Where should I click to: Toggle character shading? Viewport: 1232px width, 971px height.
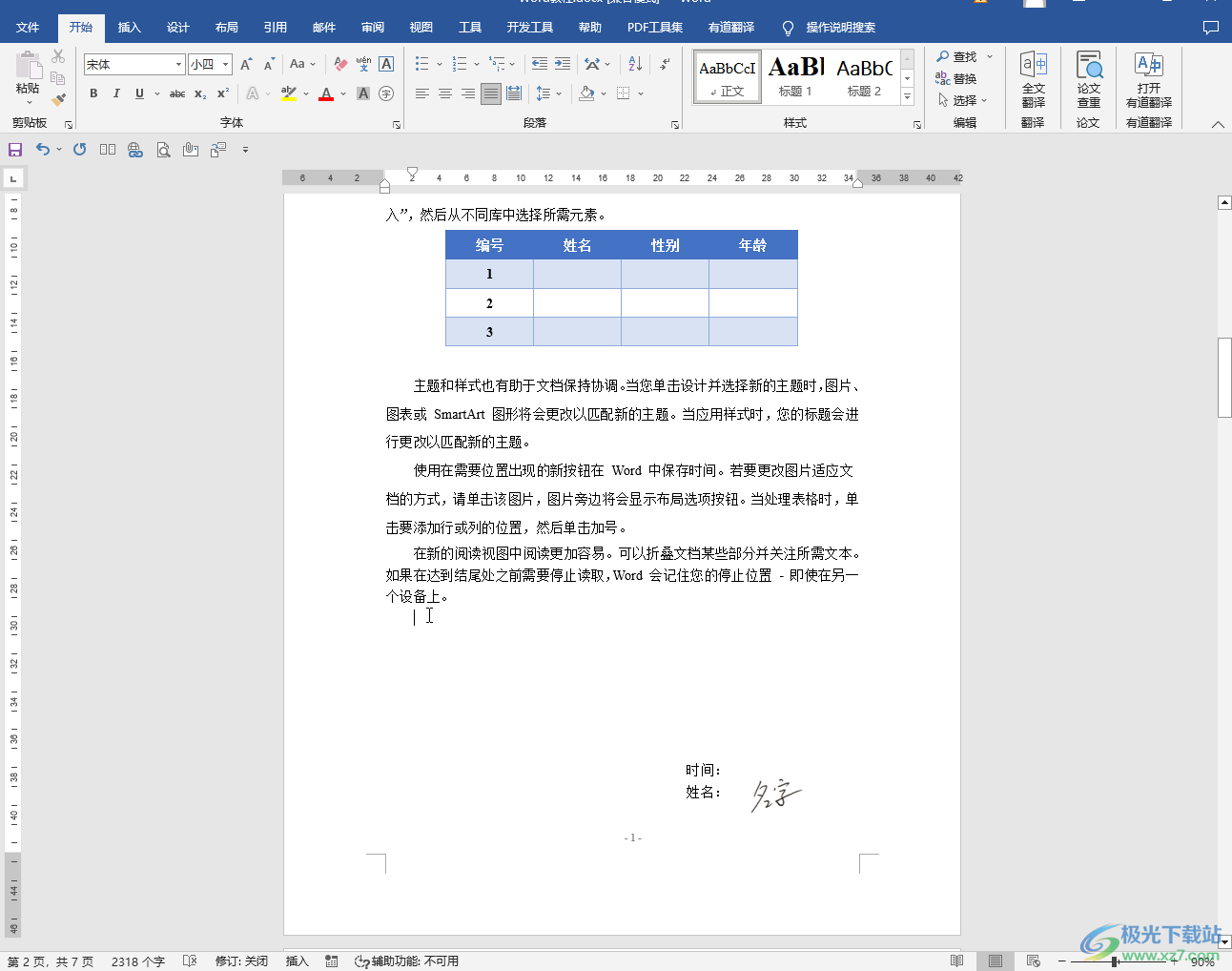point(363,93)
